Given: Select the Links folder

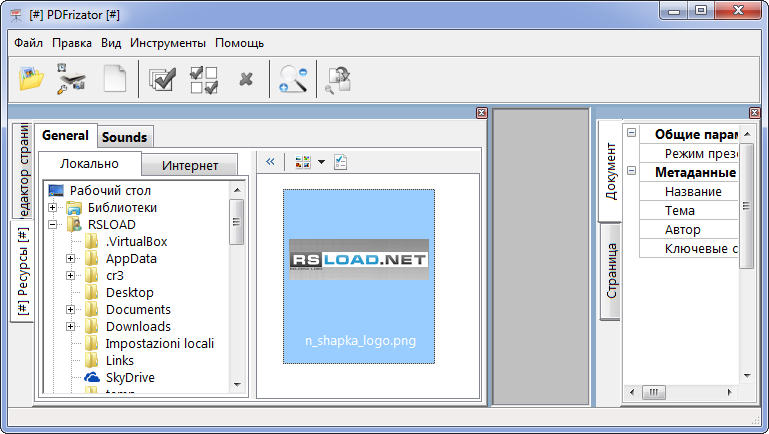Looking at the screenshot, I should 120,360.
